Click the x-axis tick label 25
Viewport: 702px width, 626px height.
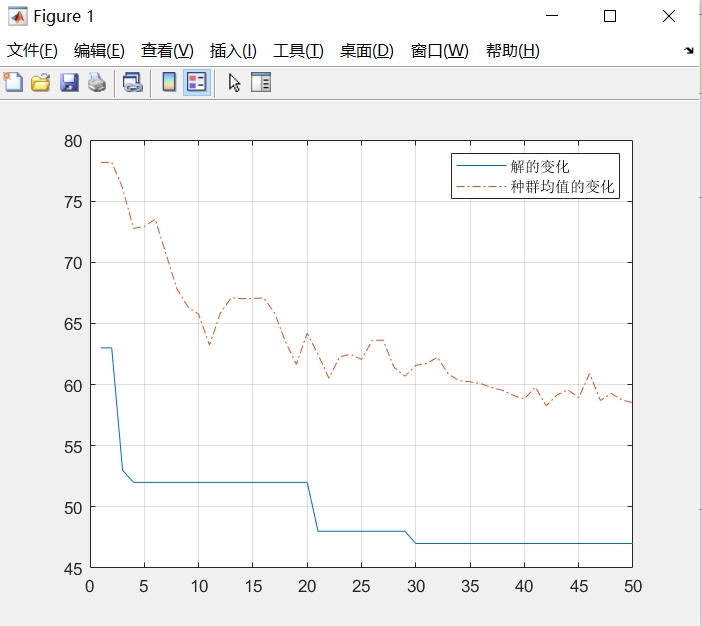pos(361,586)
